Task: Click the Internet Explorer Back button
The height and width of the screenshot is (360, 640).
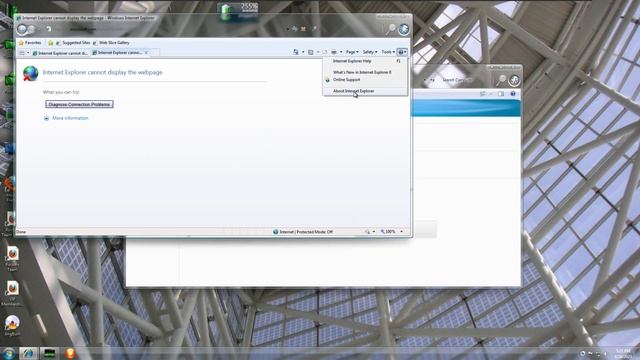Action: [22, 29]
